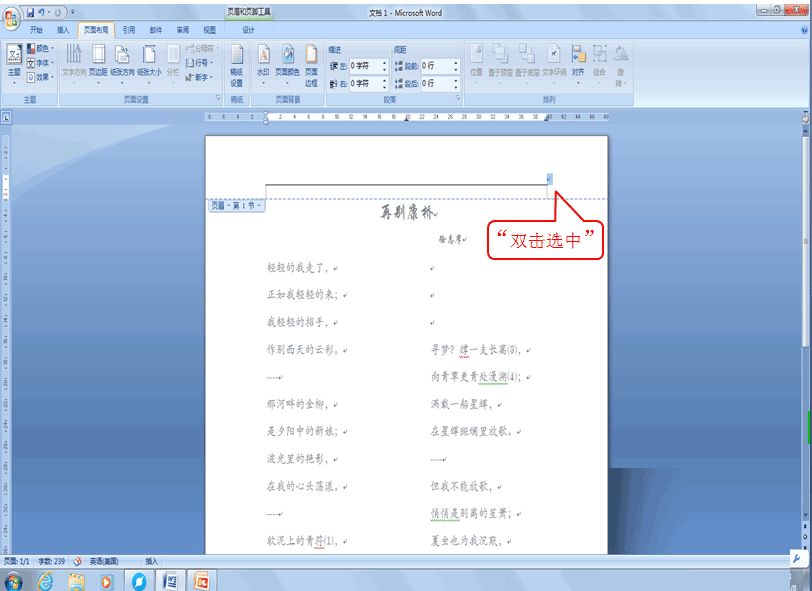Viewport: 812px width, 591px height.
Task: Switch to 审阅 Review tab
Action: (x=183, y=30)
